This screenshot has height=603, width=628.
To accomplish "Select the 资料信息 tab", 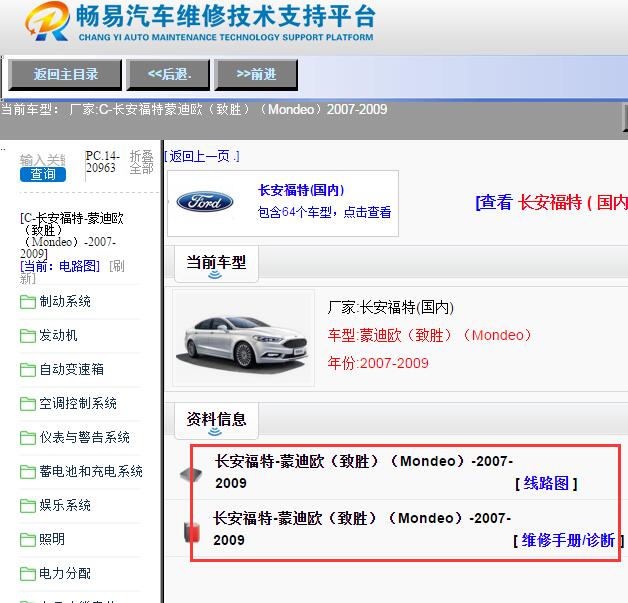I will (x=216, y=420).
